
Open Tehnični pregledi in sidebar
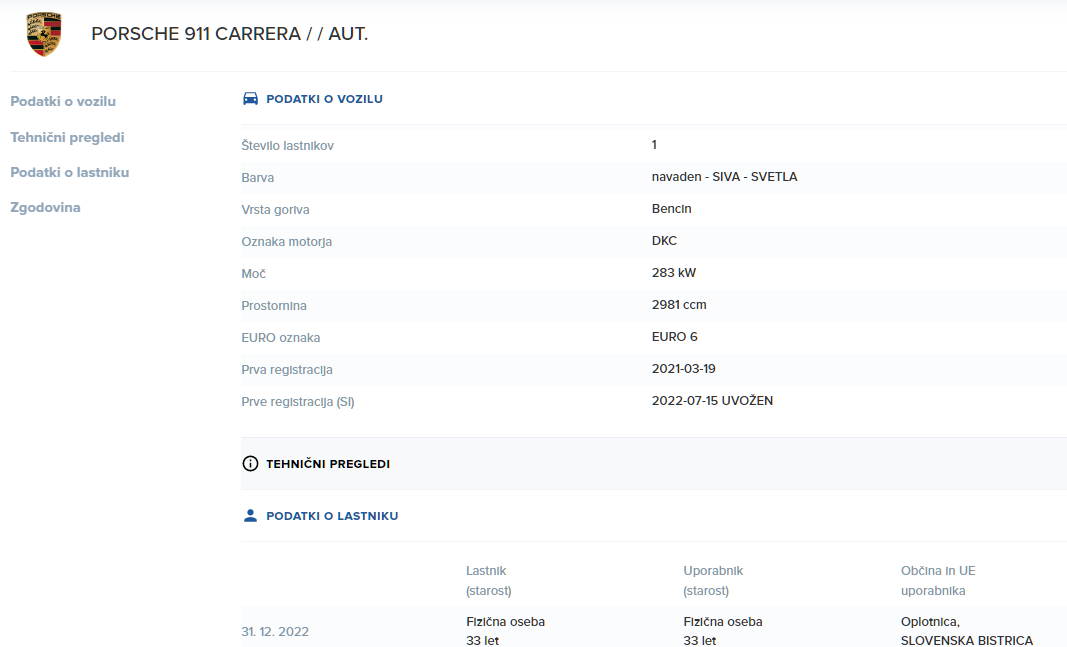[67, 137]
